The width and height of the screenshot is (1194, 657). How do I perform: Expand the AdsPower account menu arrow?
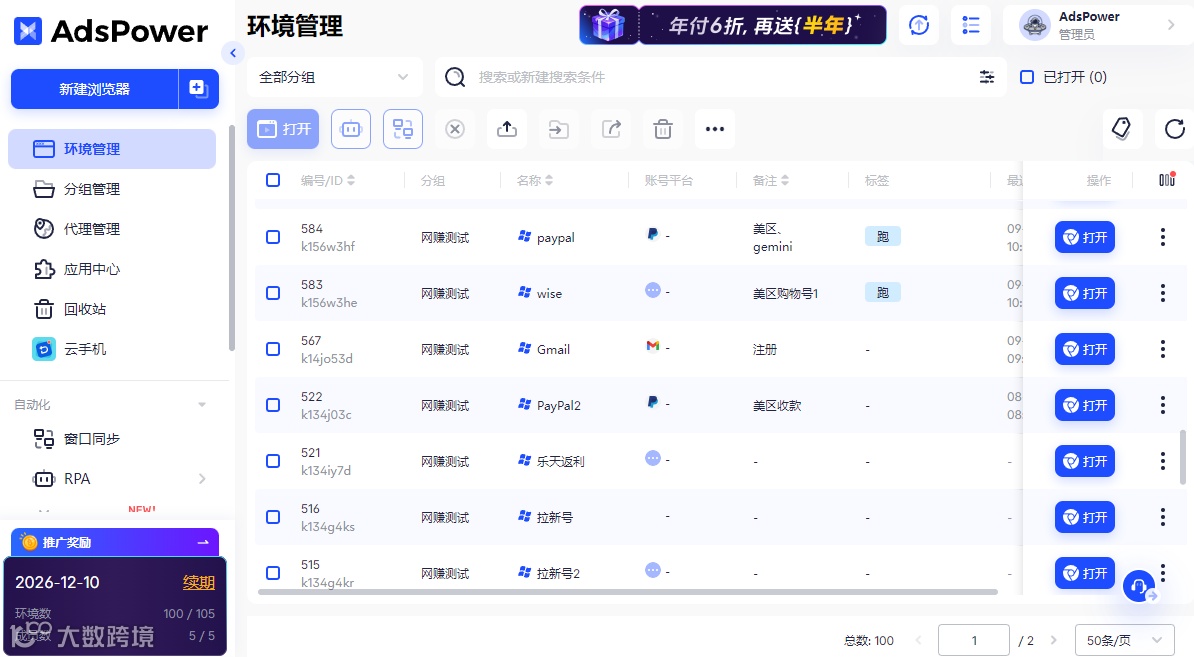[x=1171, y=25]
